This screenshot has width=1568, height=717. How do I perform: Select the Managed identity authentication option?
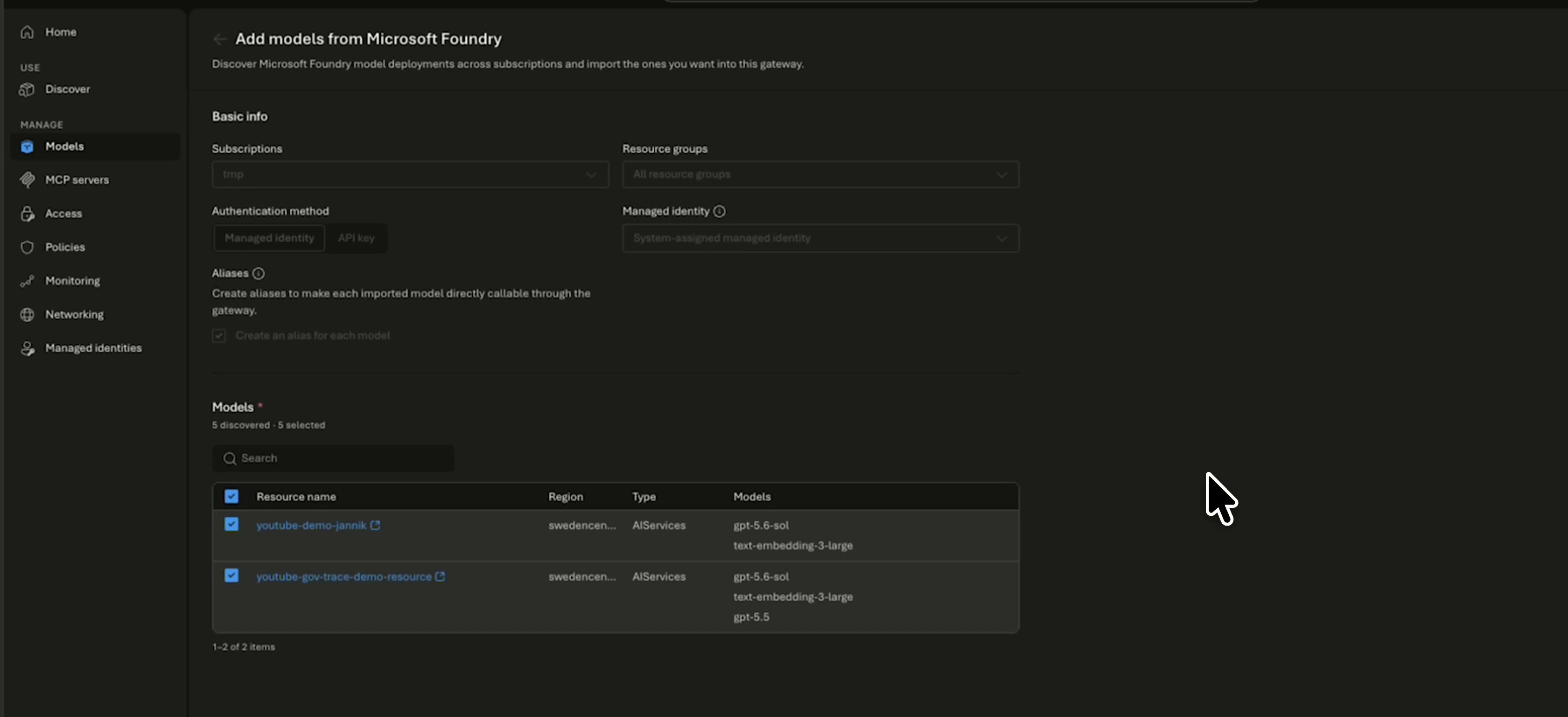coord(269,238)
